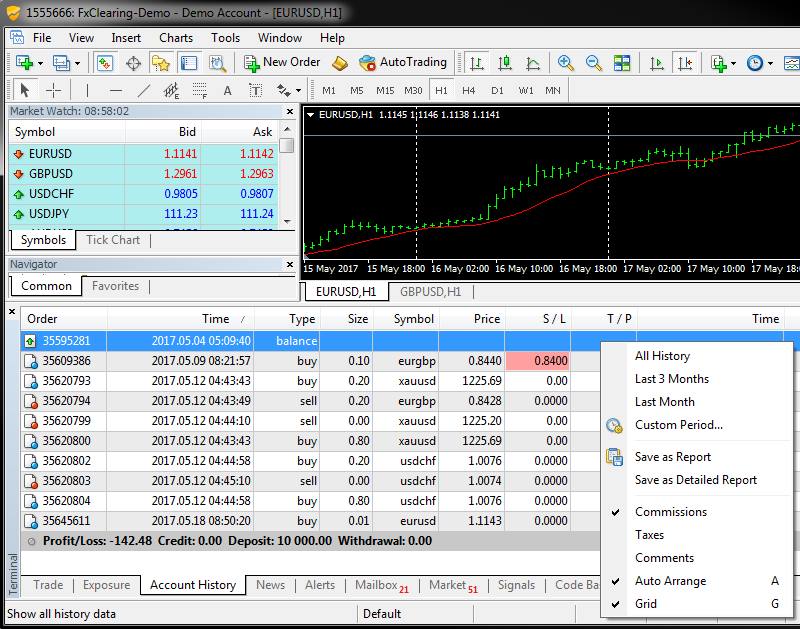Image resolution: width=800 pixels, height=629 pixels.
Task: Select the text label 'A' tool
Action: pos(227,90)
